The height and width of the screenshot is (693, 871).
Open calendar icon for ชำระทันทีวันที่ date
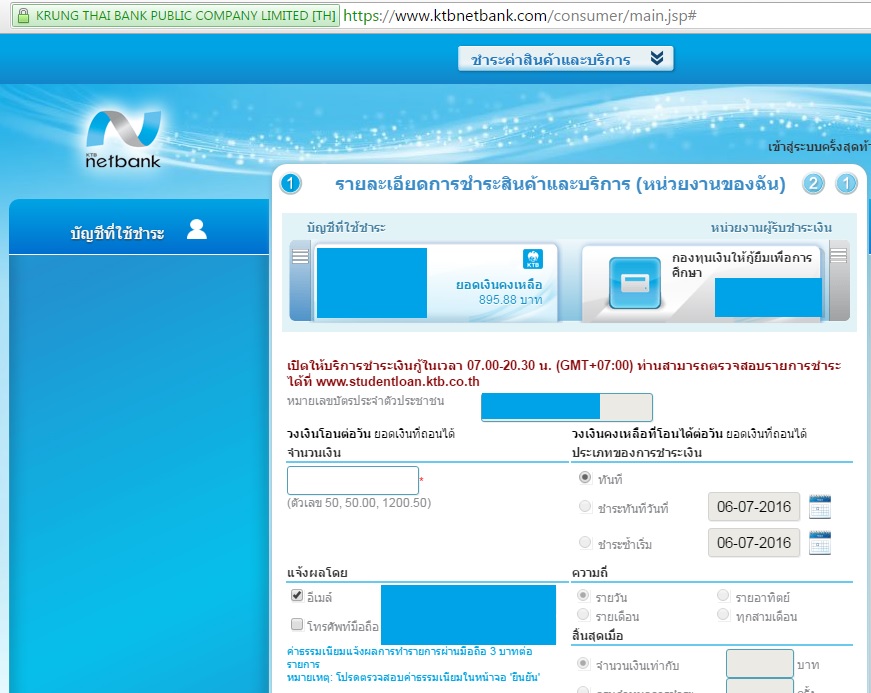820,506
